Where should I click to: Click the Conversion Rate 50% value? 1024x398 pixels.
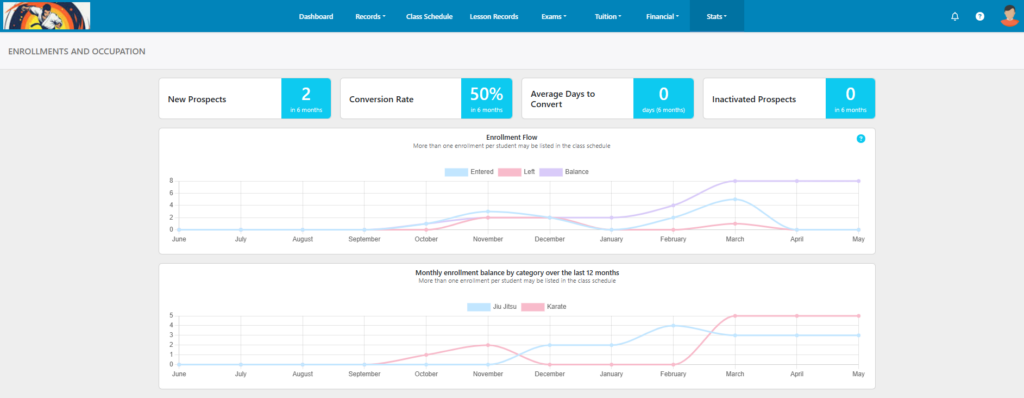pos(487,94)
